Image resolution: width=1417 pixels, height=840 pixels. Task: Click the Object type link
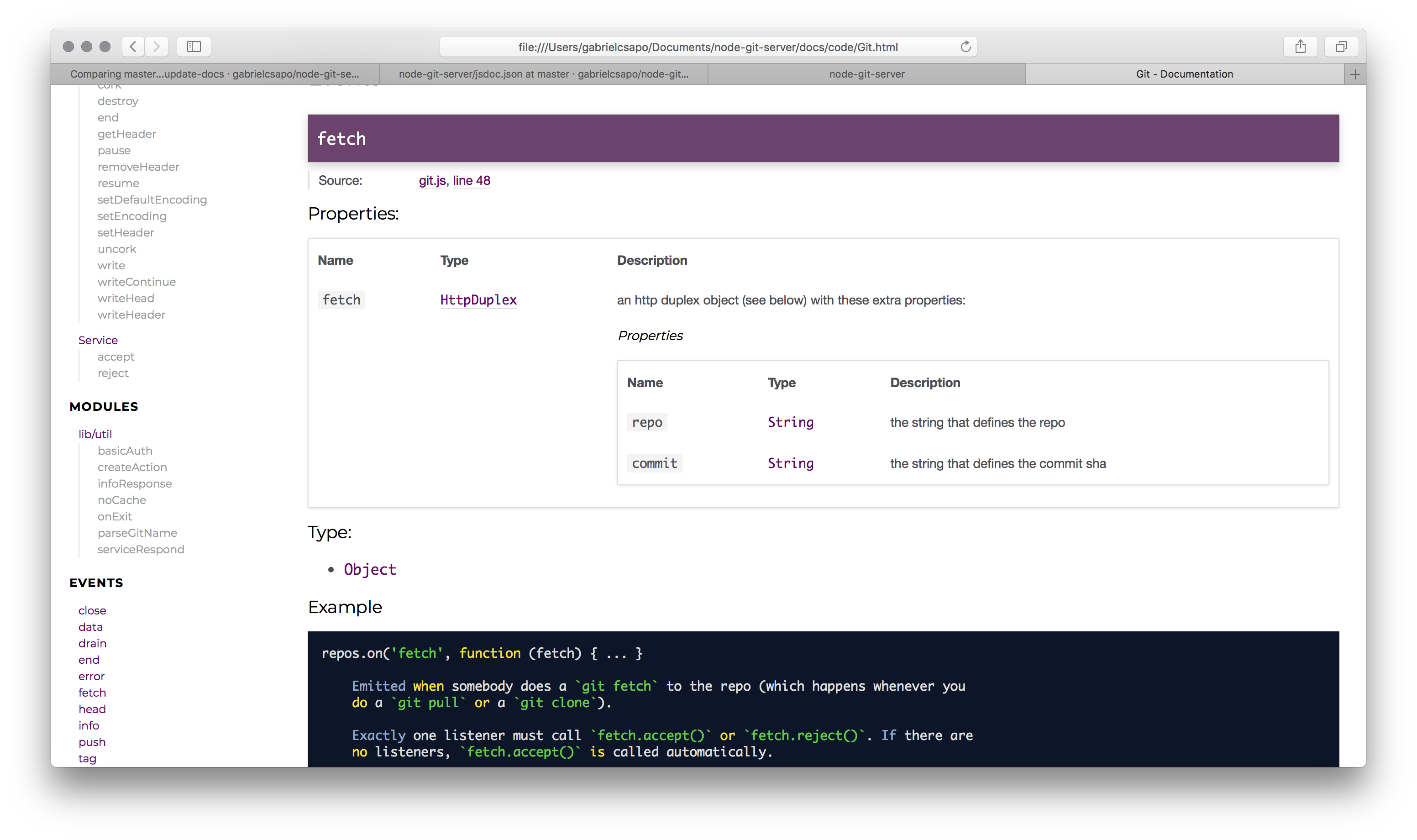point(369,569)
